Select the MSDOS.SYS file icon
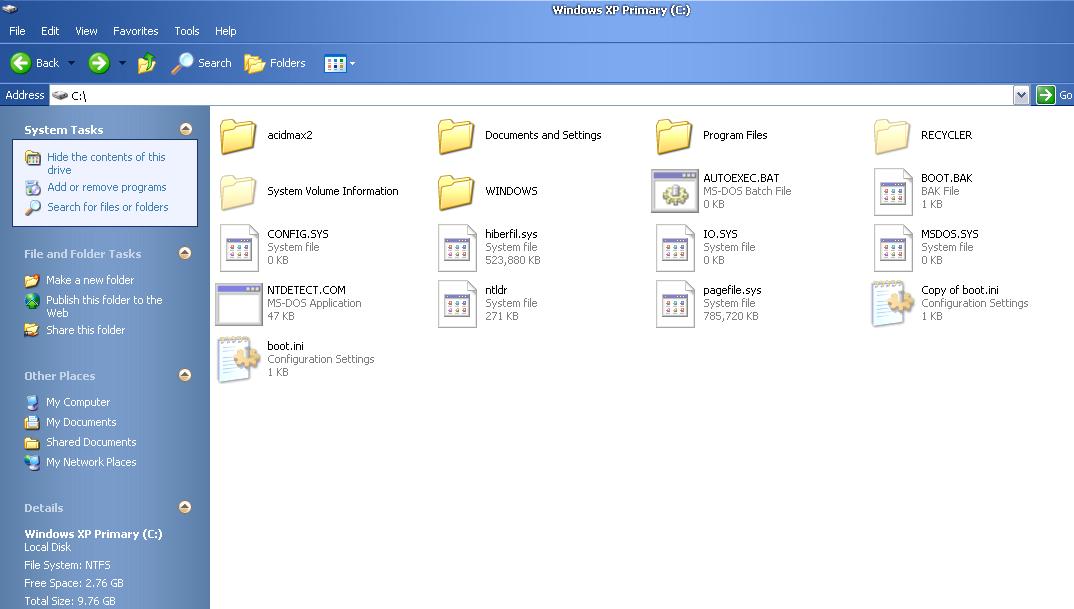 pyautogui.click(x=893, y=248)
